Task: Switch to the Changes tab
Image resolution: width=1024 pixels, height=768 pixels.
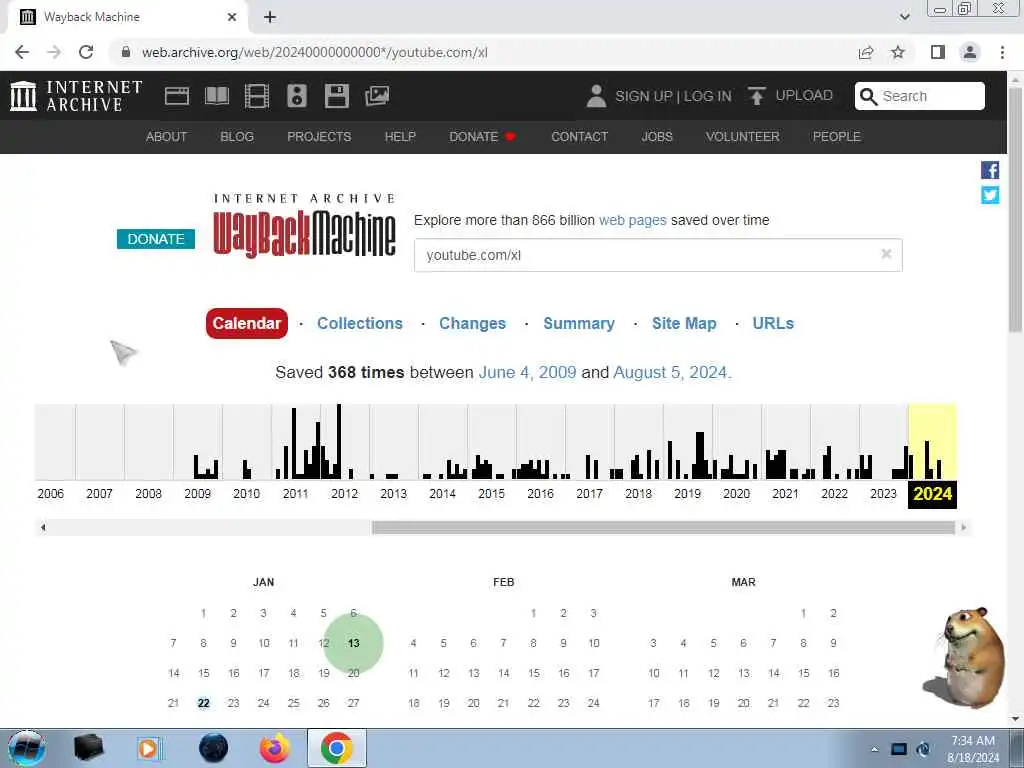Action: point(472,323)
